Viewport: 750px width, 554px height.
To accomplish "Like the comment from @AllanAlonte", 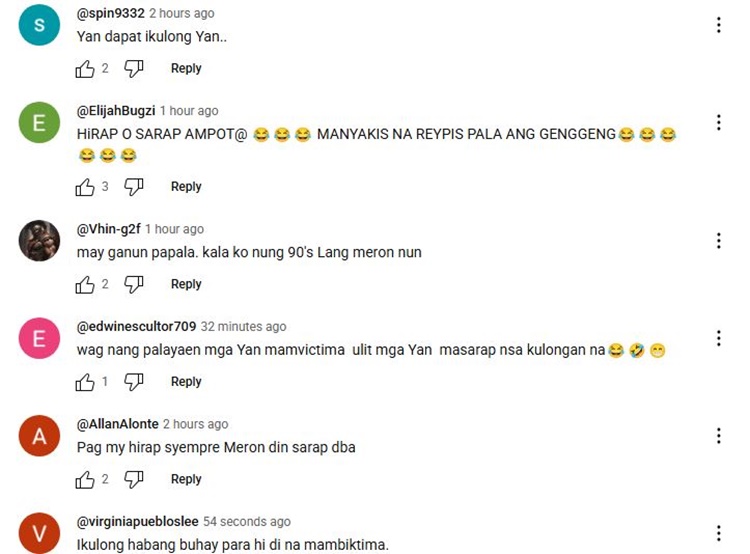I will click(85, 480).
